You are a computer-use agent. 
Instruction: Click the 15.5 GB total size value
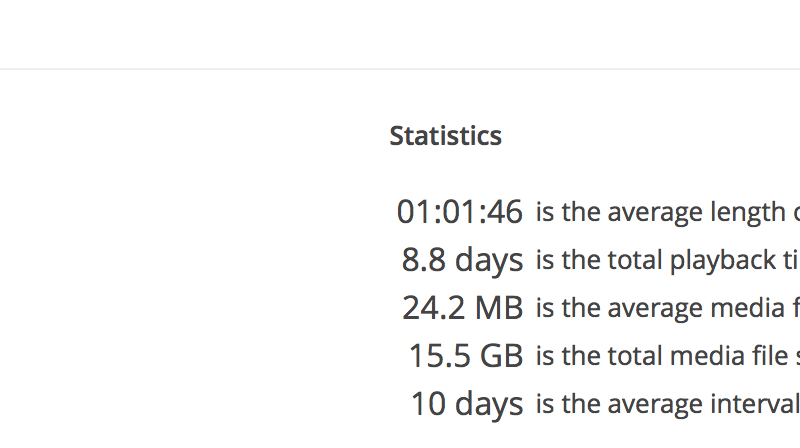(465, 356)
